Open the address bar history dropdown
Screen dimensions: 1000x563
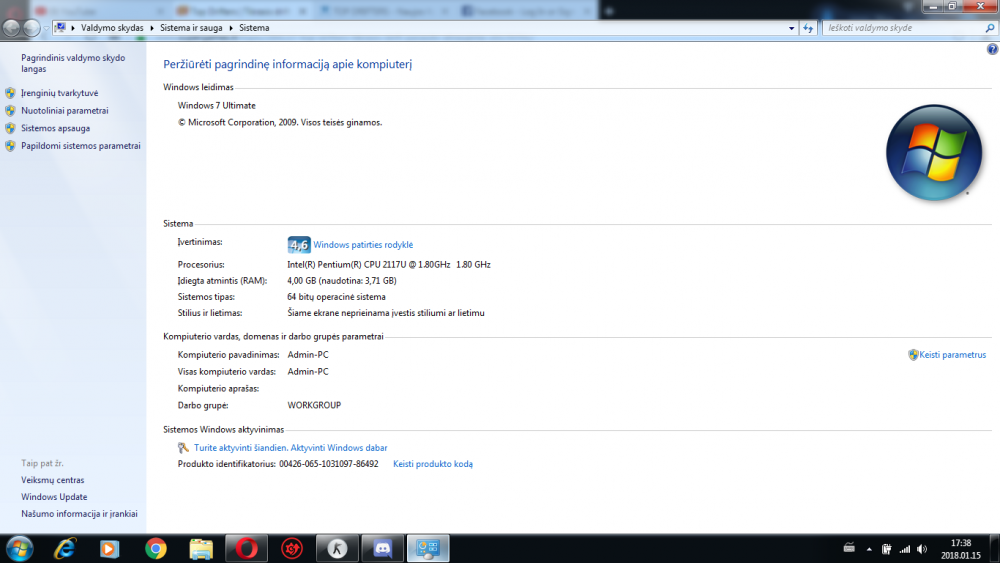pos(791,28)
